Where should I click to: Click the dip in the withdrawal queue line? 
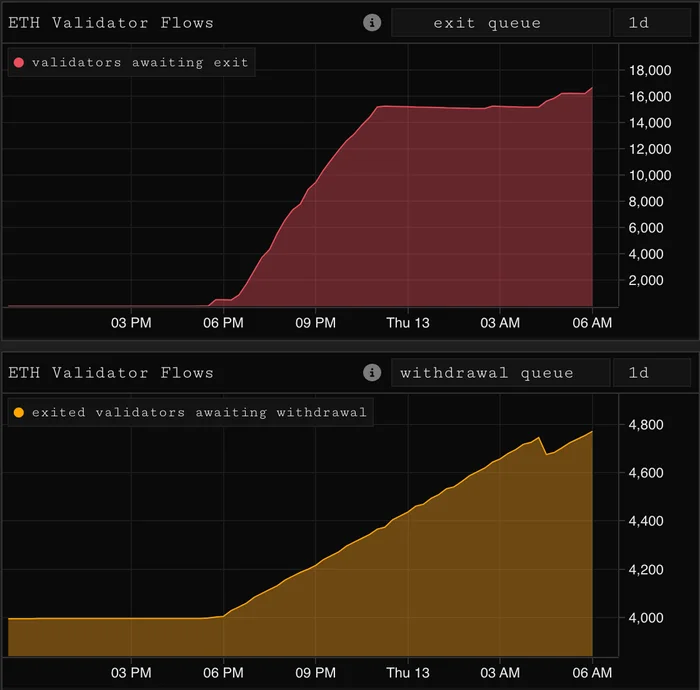pos(546,454)
